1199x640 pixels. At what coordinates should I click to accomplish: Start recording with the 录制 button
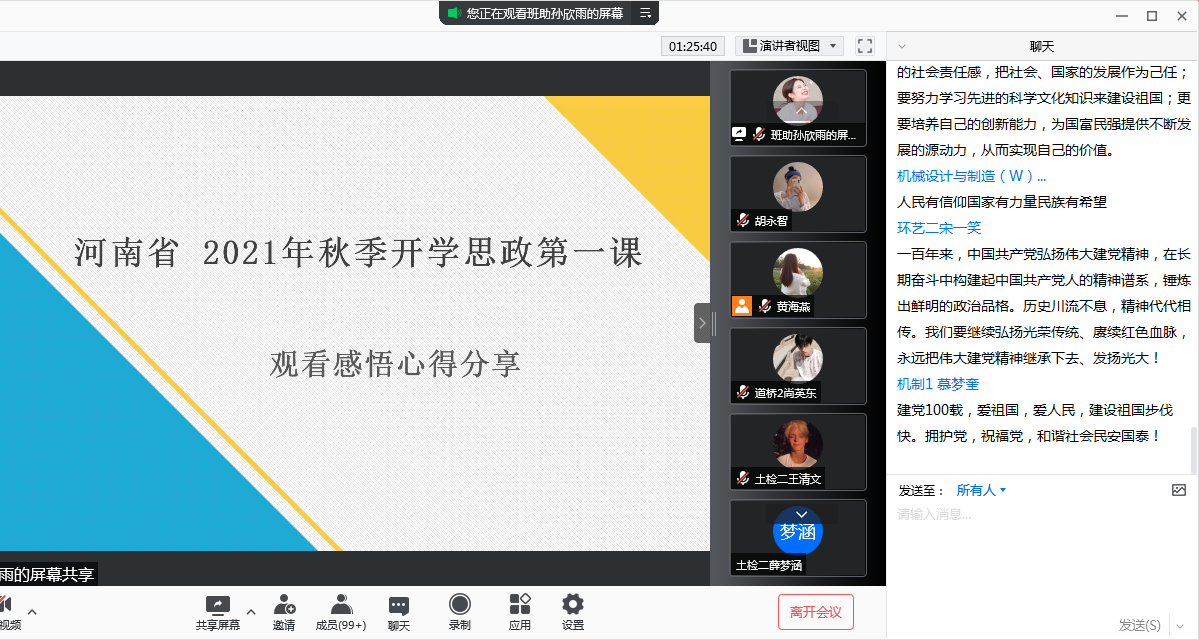click(460, 612)
